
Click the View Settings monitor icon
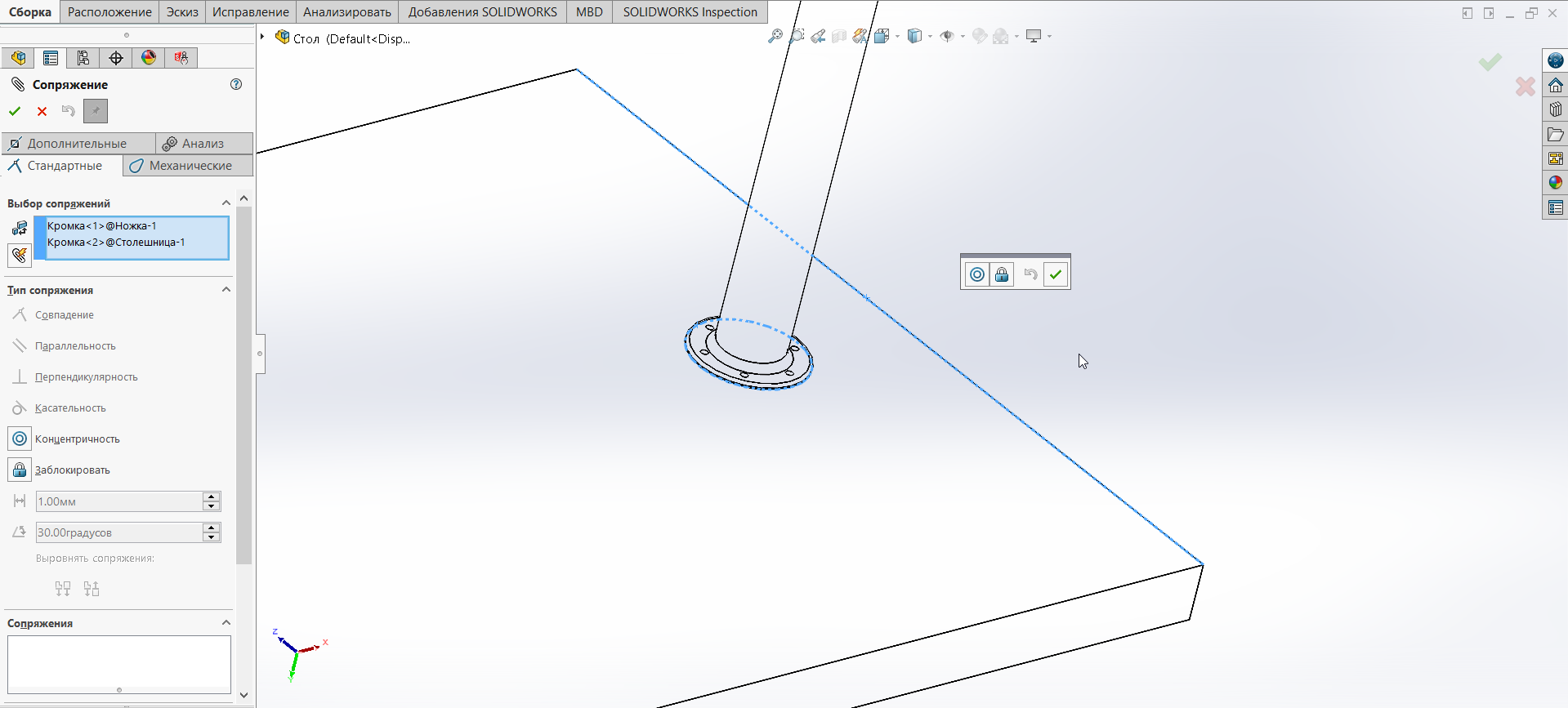pyautogui.click(x=1034, y=36)
